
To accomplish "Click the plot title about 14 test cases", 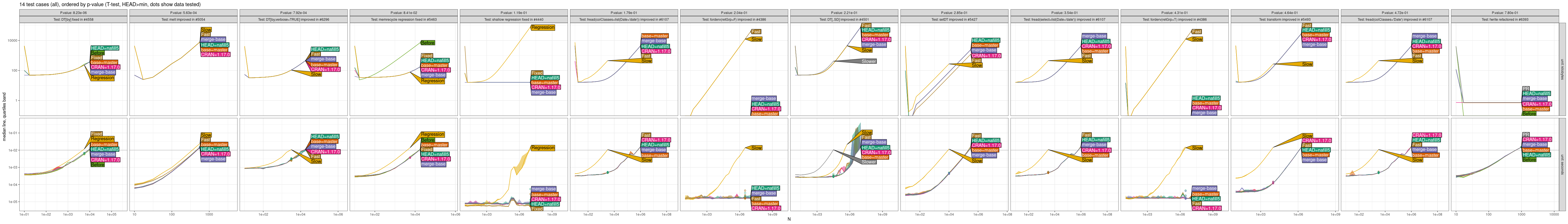I will (109, 4).
